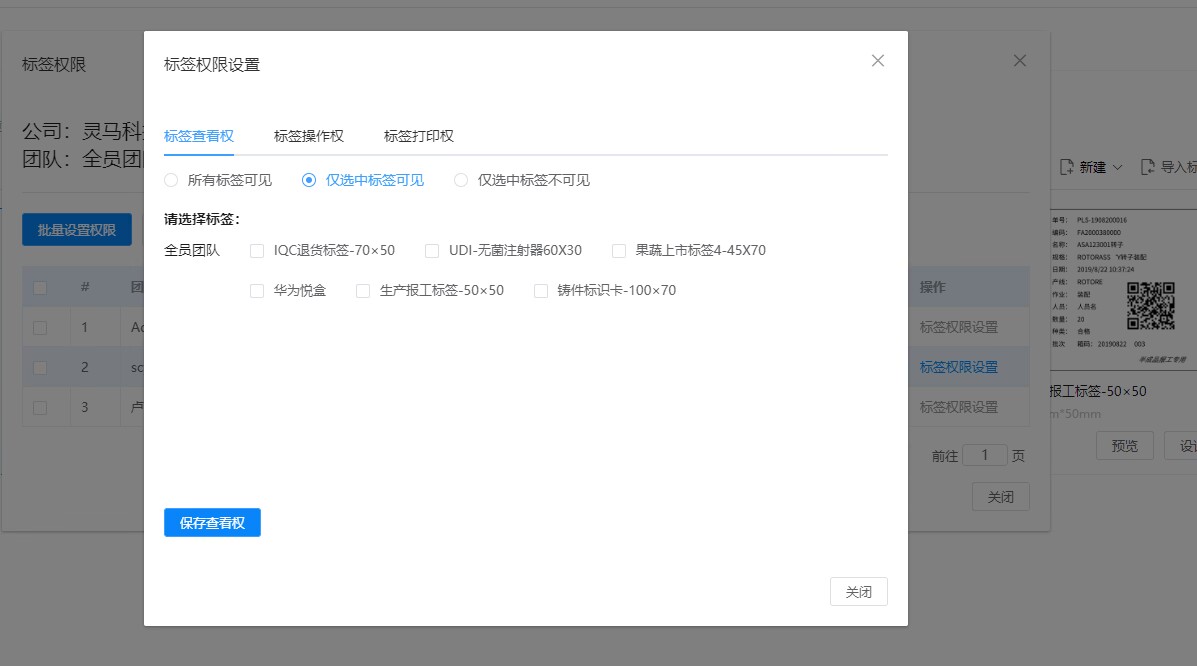This screenshot has height=666, width=1197.
Task: Select the 铸件标识卡-100×70 checkbox
Action: [x=541, y=291]
